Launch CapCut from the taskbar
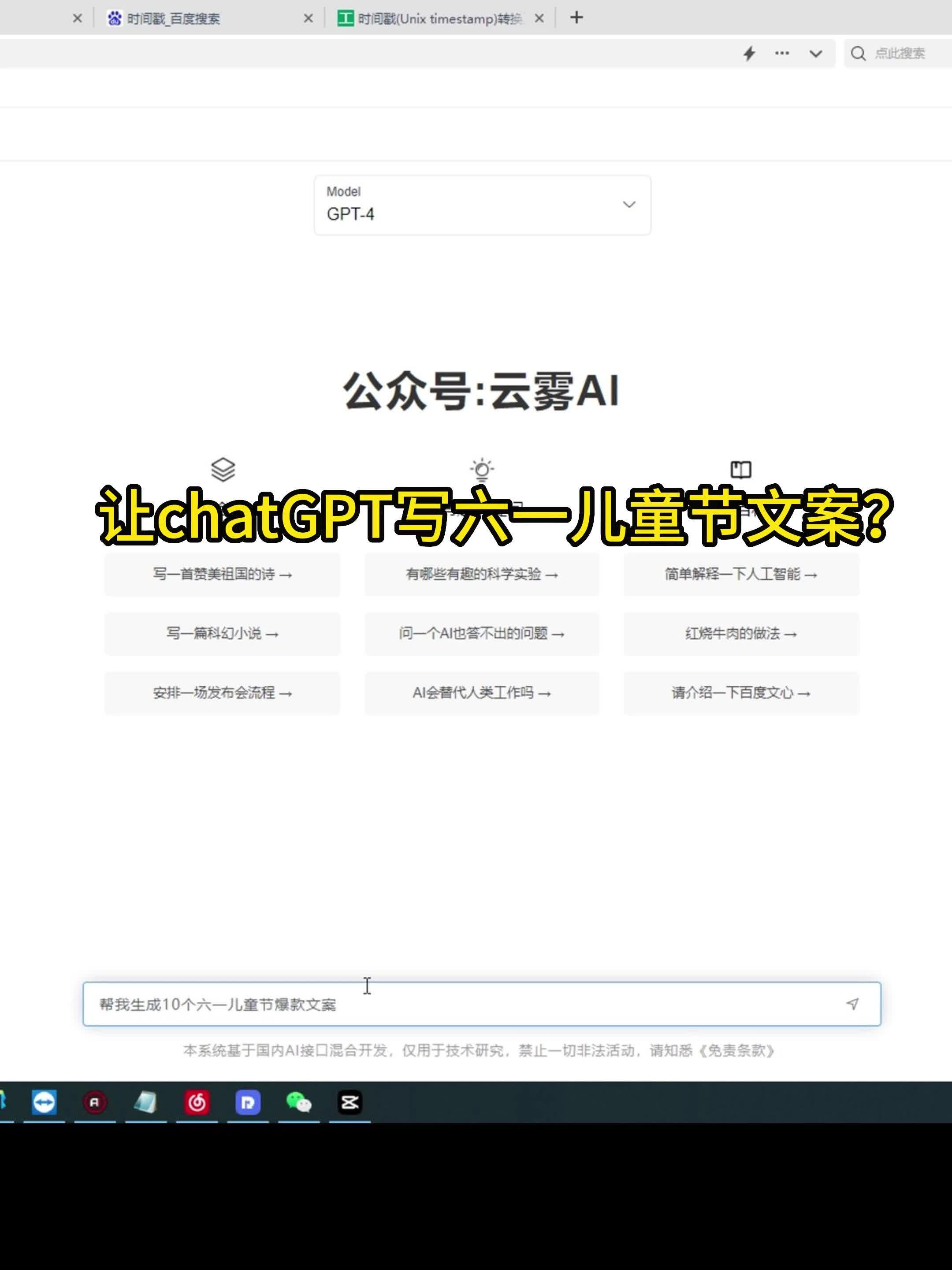Screen dimensions: 952x1270 (x=350, y=1102)
